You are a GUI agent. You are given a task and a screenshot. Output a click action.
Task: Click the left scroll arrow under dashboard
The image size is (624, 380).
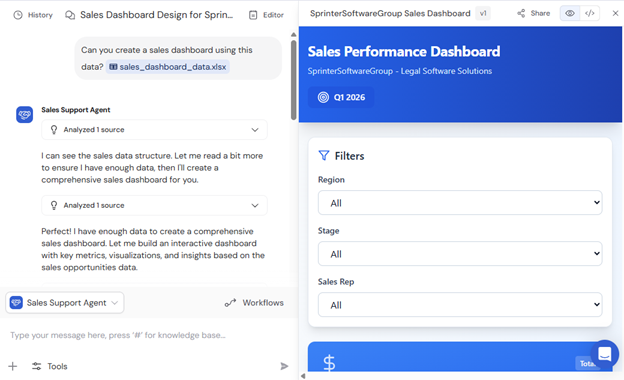point(303,376)
